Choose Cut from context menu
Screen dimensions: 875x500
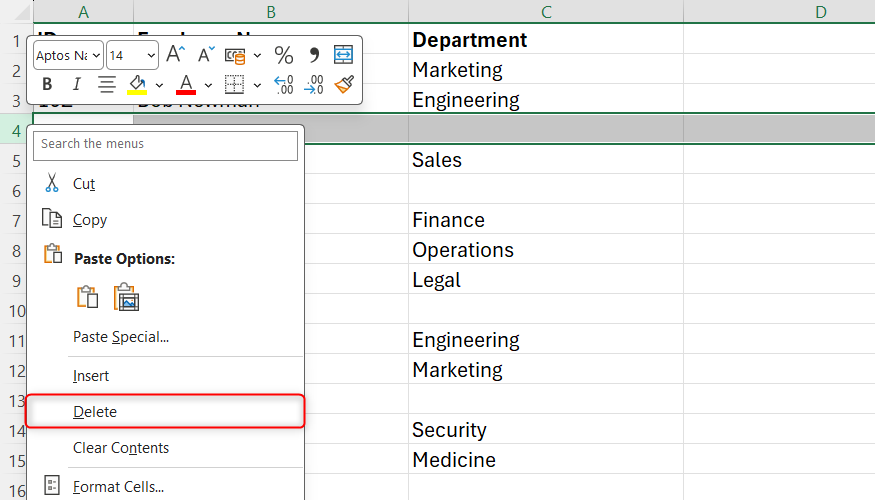165,184
